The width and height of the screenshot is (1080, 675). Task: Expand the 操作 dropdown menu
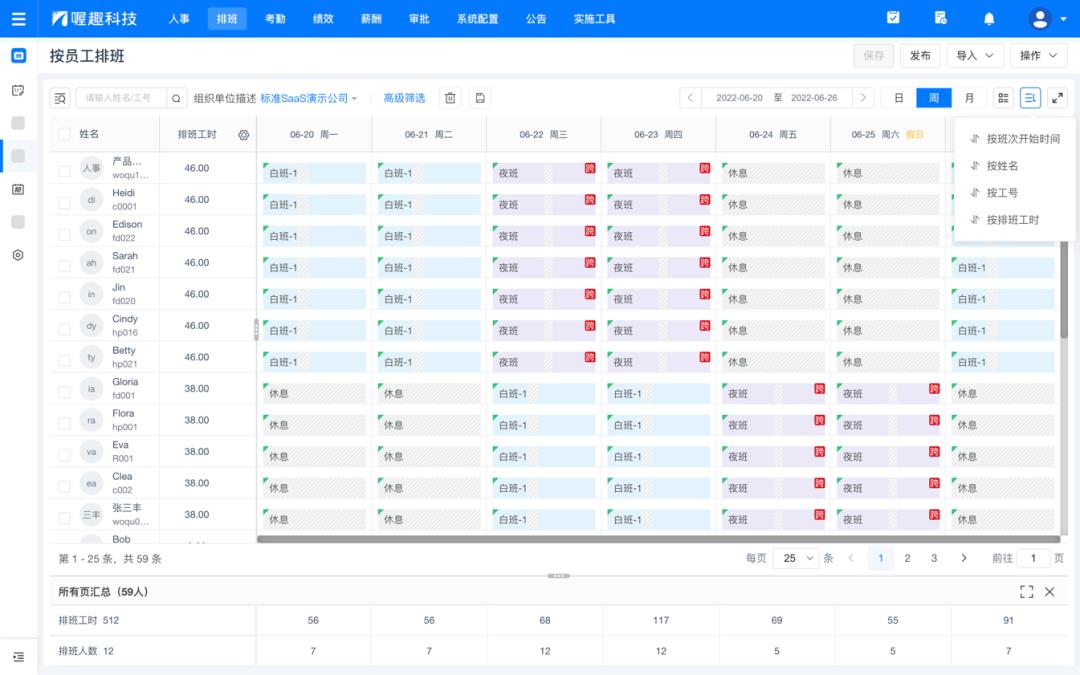[x=1038, y=56]
